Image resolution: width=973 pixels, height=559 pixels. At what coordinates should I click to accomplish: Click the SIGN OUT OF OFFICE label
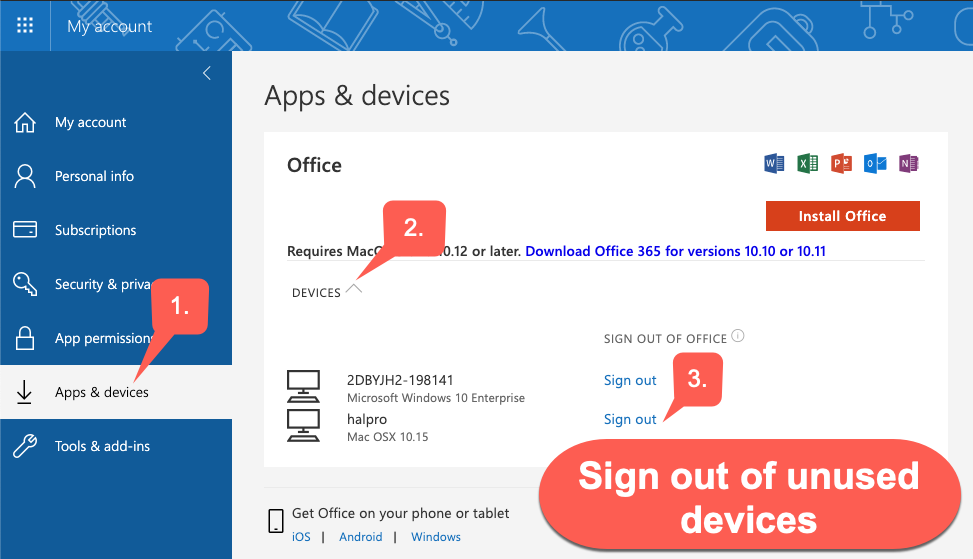(665, 339)
